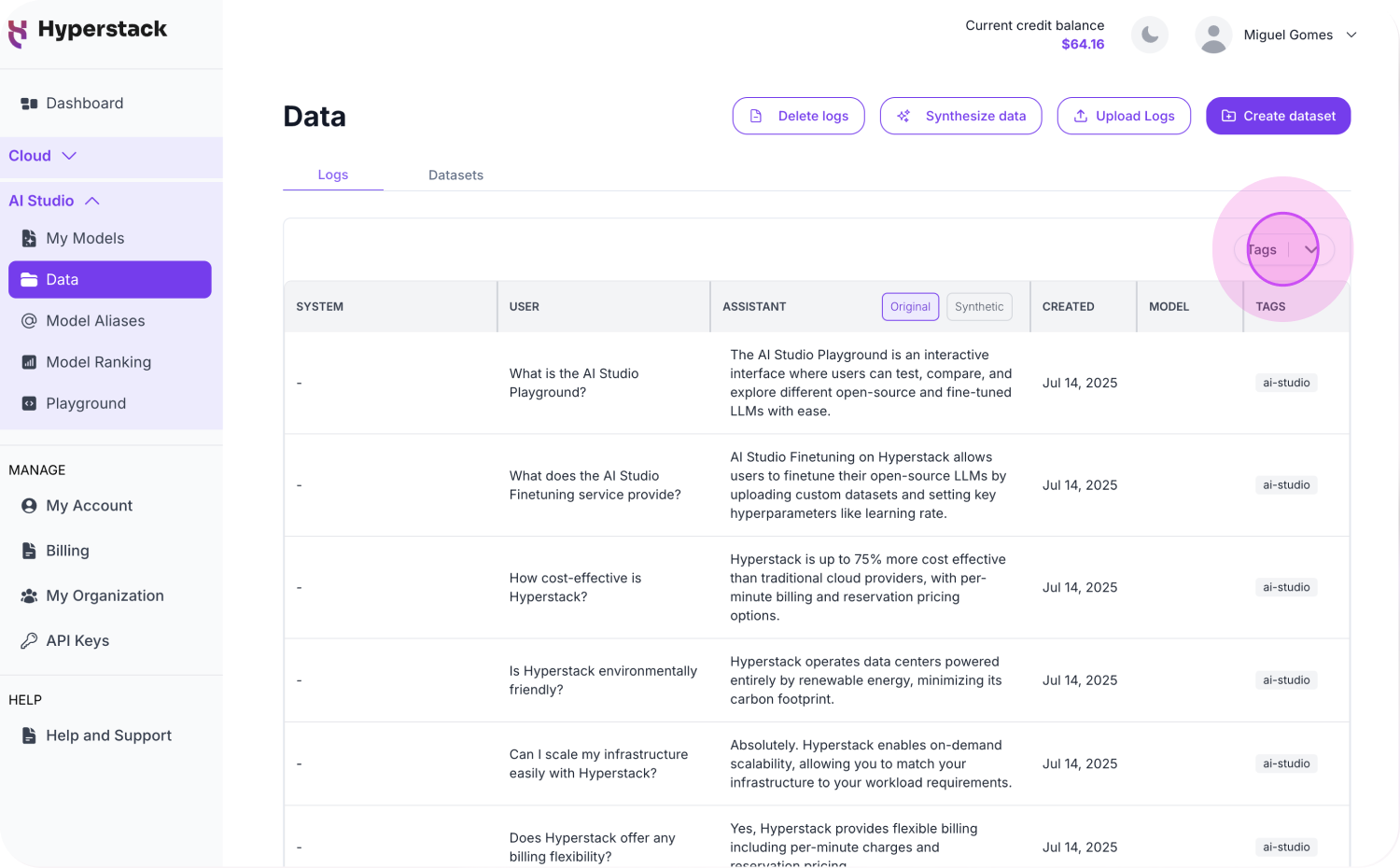Open API Keys settings
Viewport: 1400px width, 868px height.
point(77,641)
